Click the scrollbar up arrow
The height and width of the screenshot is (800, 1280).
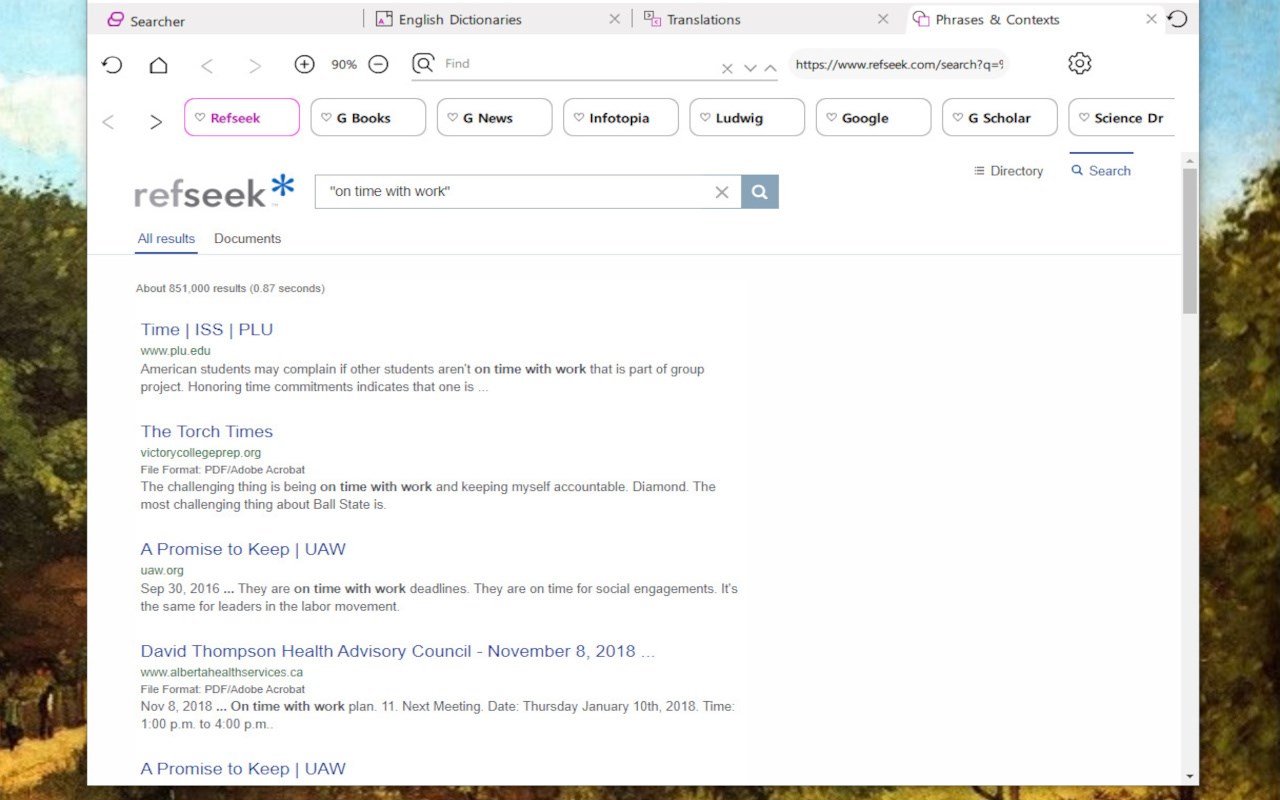tap(1189, 160)
